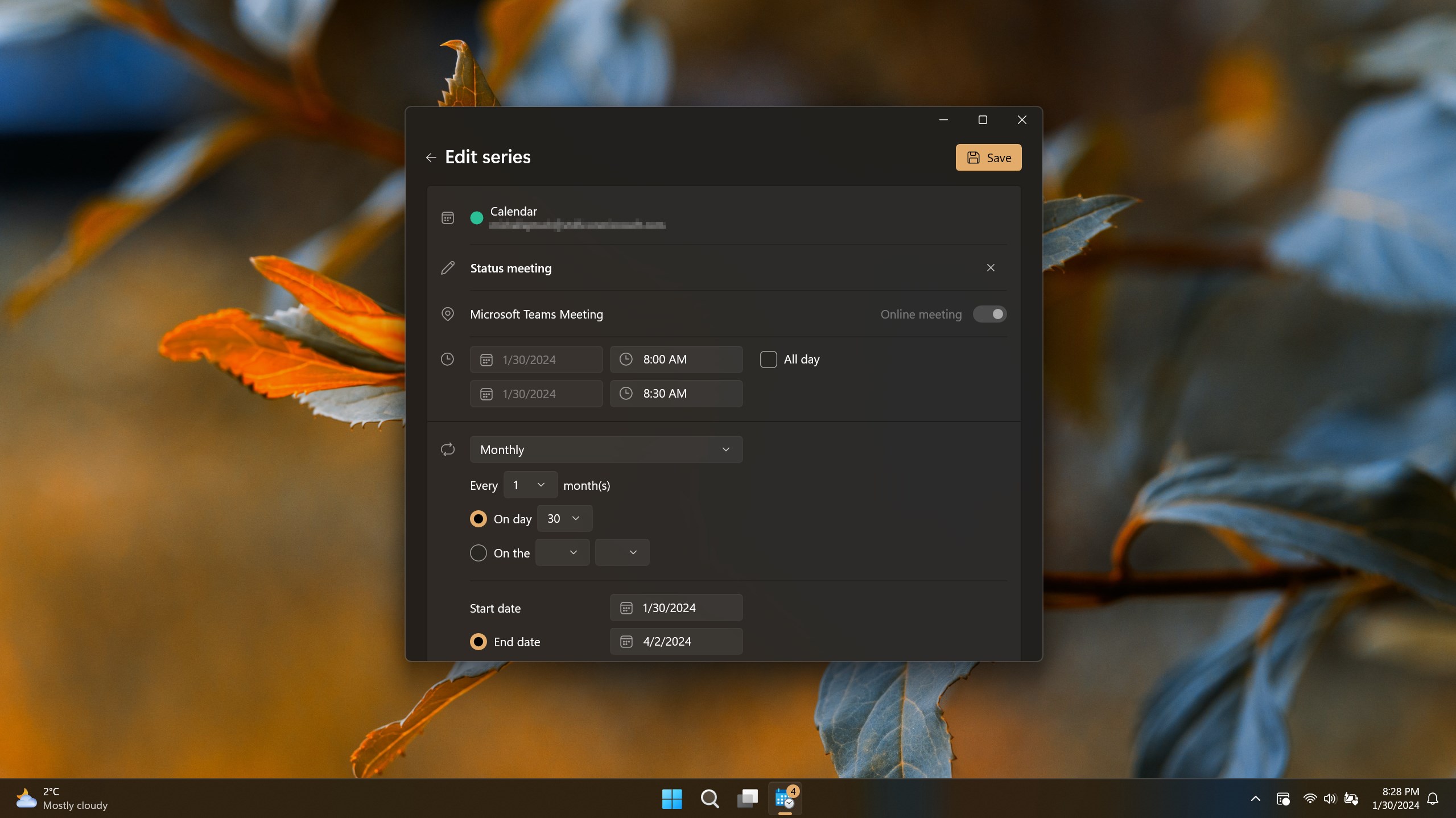This screenshot has height=818, width=1456.
Task: Clear the Status meeting title with the X
Action: click(x=990, y=267)
